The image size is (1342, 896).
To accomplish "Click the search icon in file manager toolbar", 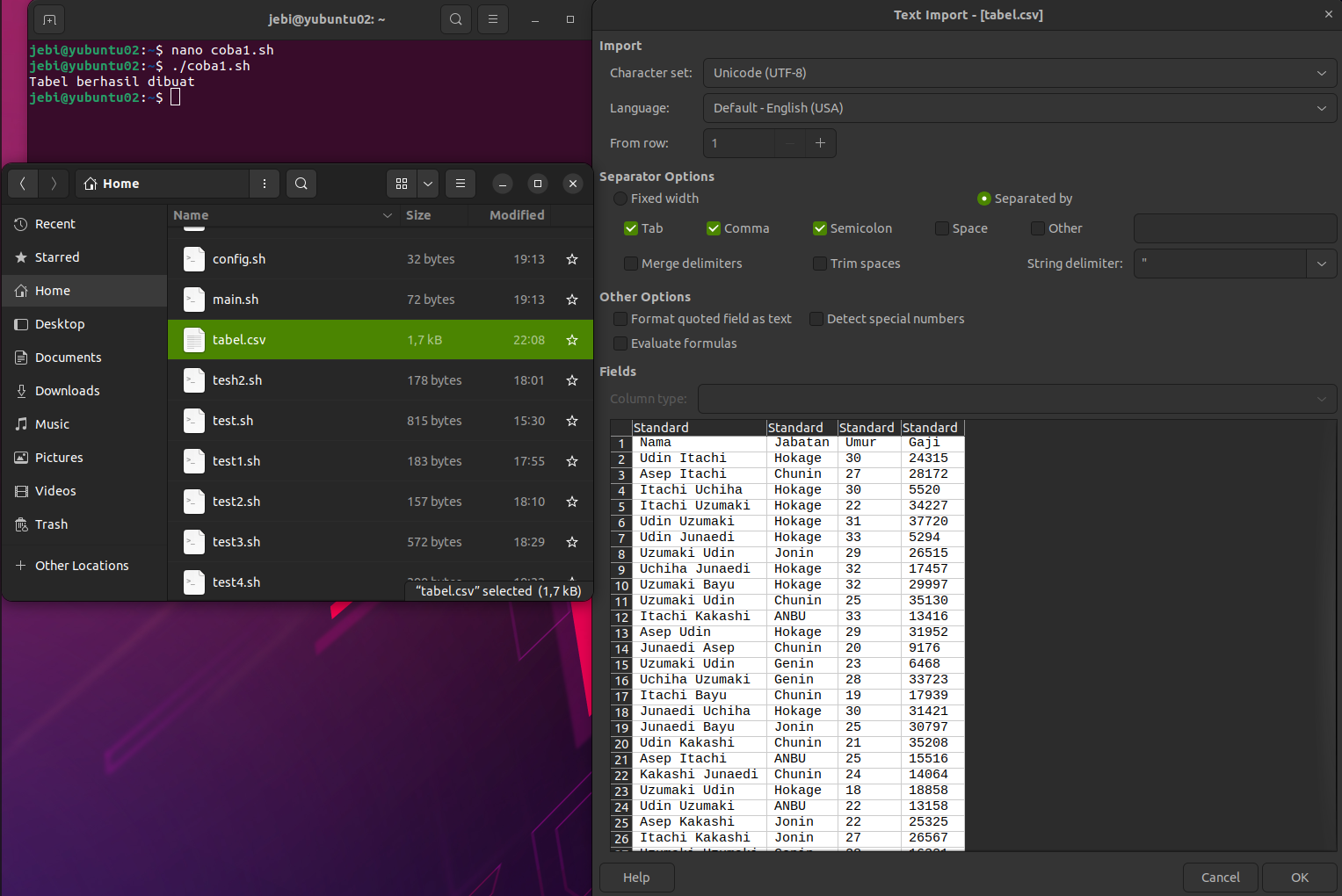I will point(301,184).
